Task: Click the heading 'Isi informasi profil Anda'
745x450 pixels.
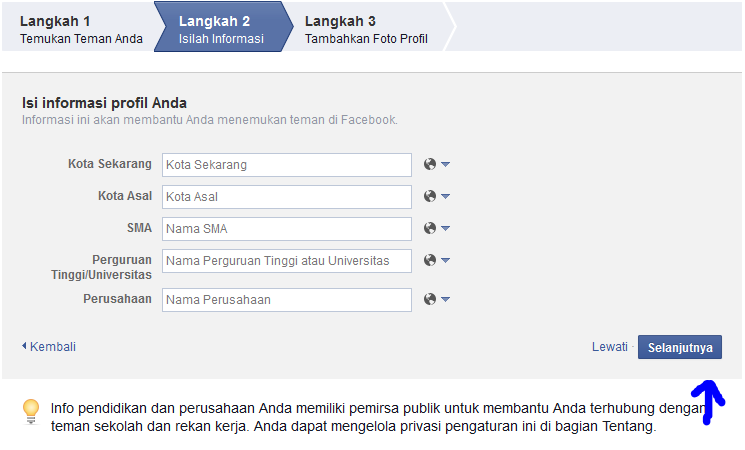Action: pyautogui.click(x=105, y=103)
